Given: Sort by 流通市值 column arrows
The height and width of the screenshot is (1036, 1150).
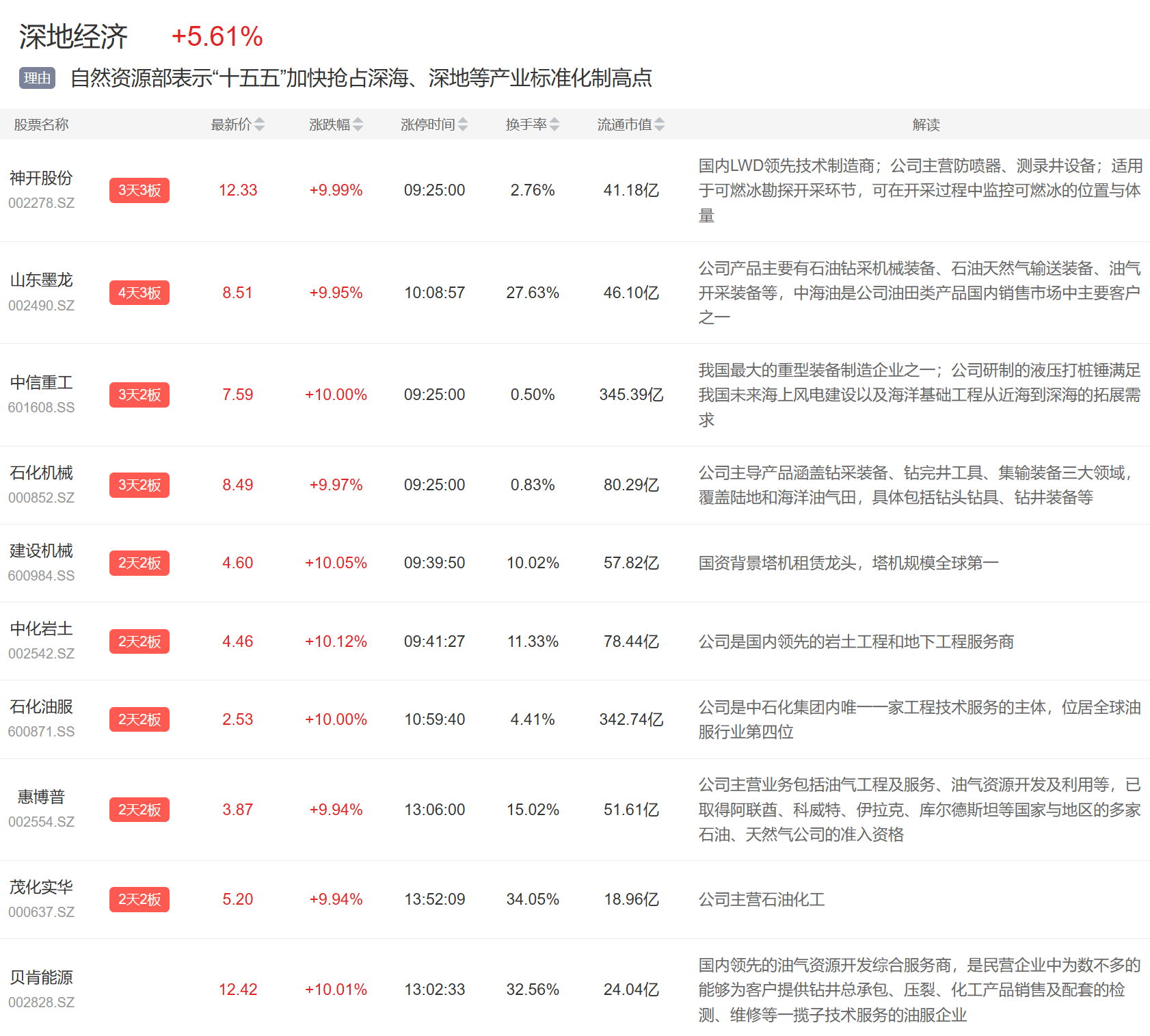Looking at the screenshot, I should 659,124.
